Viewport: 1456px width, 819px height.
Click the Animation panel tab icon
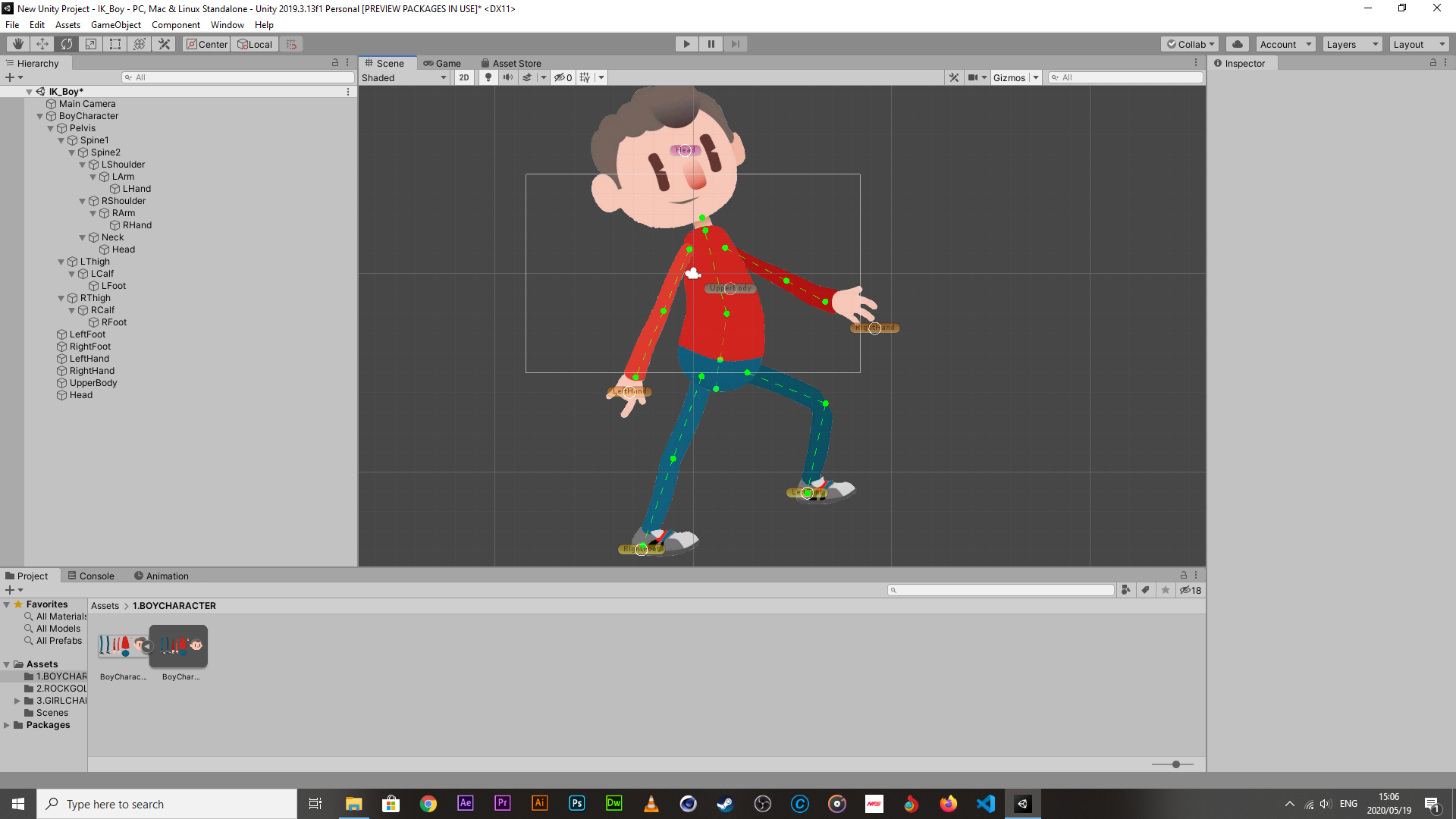[139, 576]
